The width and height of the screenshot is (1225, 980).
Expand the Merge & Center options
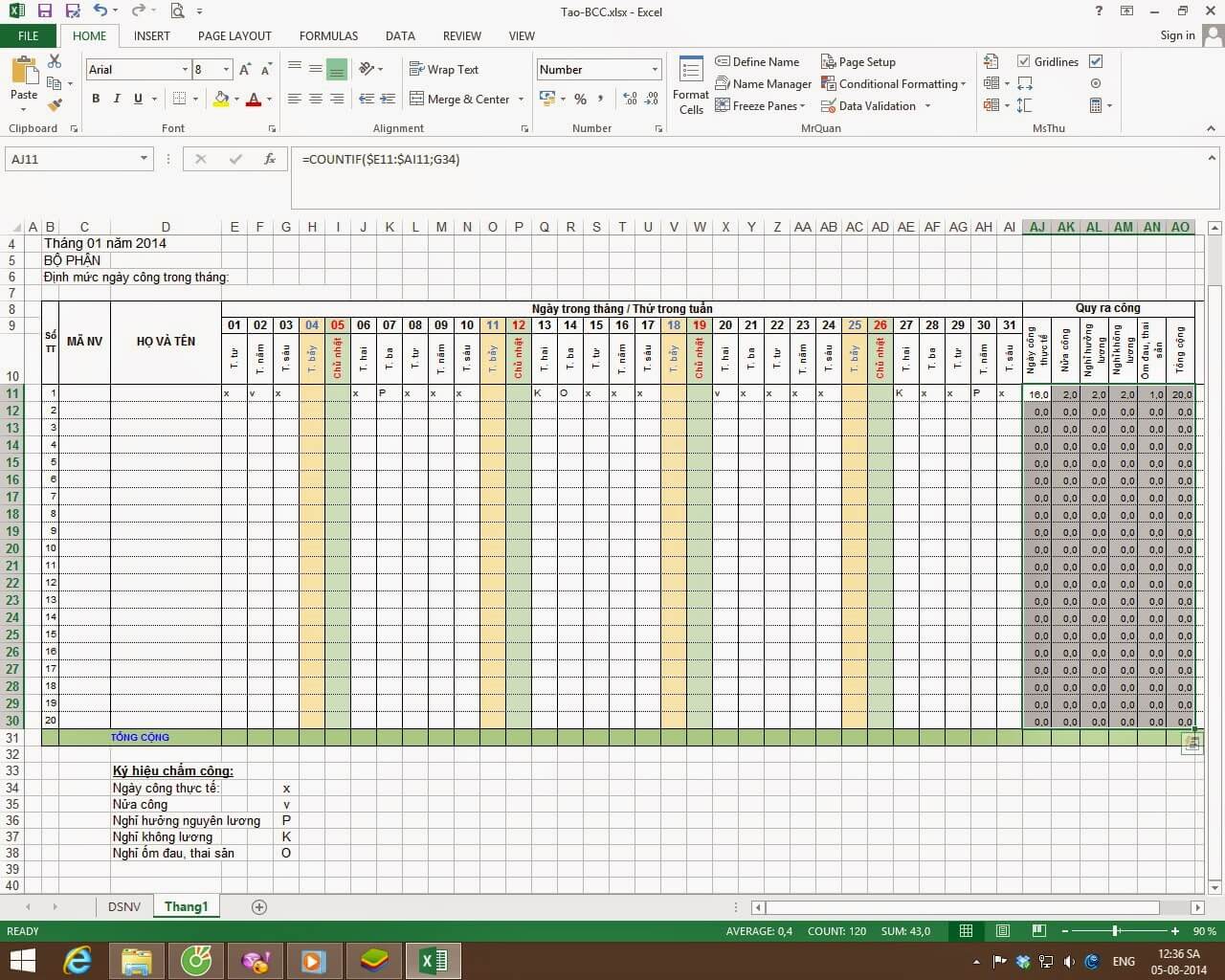(522, 99)
